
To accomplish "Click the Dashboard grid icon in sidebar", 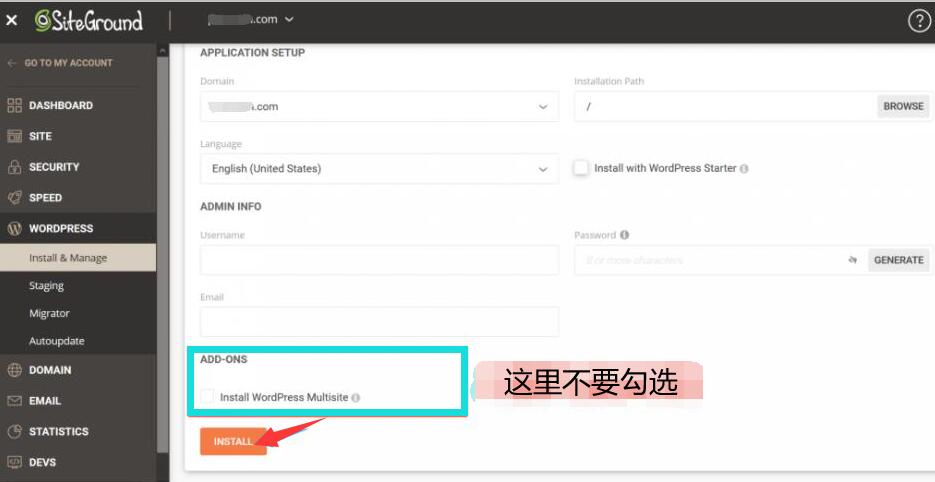I will [14, 105].
